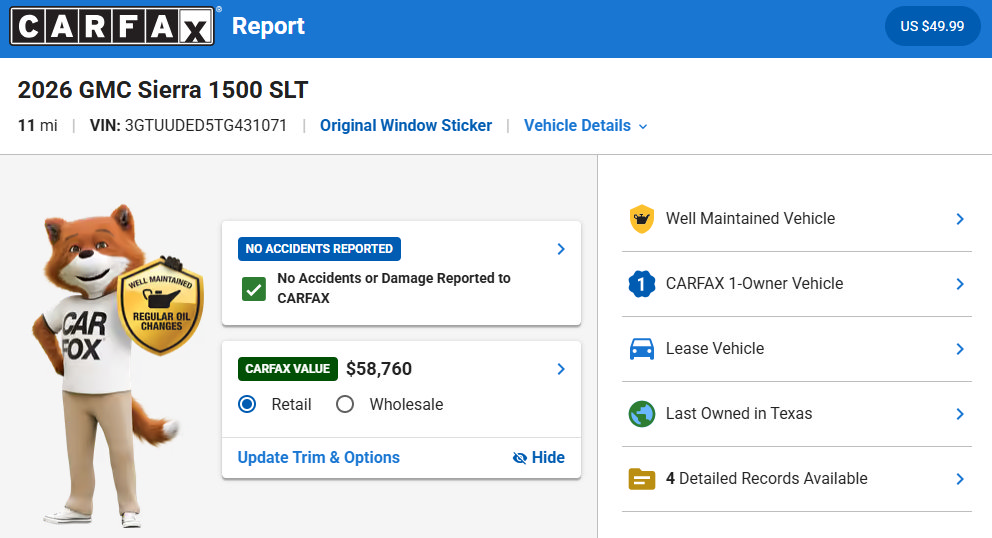
Task: Expand CARFAX Value card chevron
Action: click(561, 369)
